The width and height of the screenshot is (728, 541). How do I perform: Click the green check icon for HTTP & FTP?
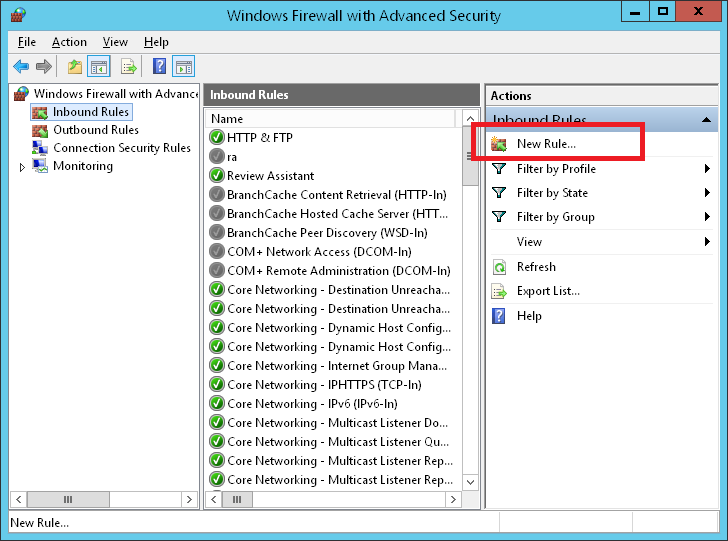click(217, 137)
